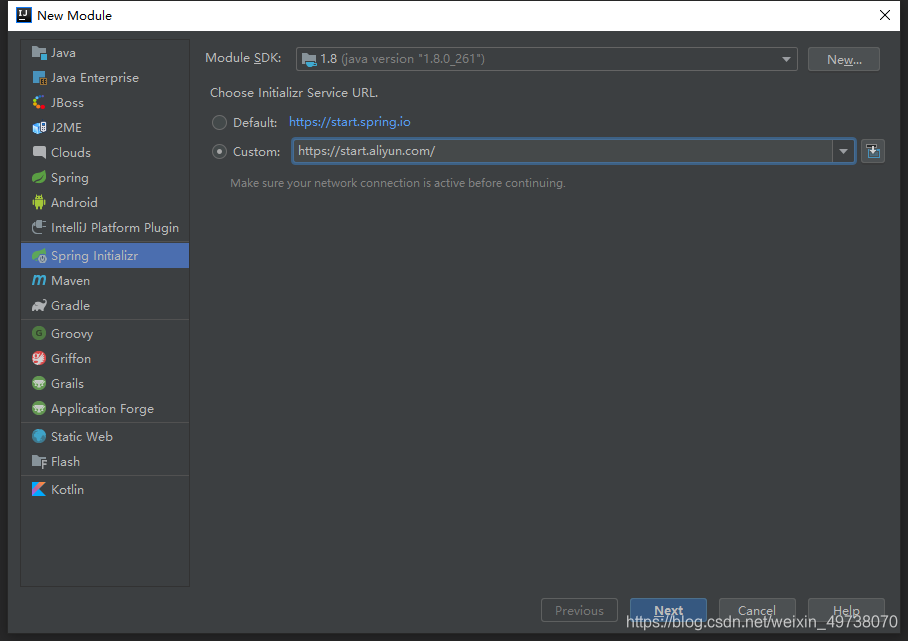The width and height of the screenshot is (908, 641).
Task: Click the Spring Initializr icon
Action: [x=39, y=255]
